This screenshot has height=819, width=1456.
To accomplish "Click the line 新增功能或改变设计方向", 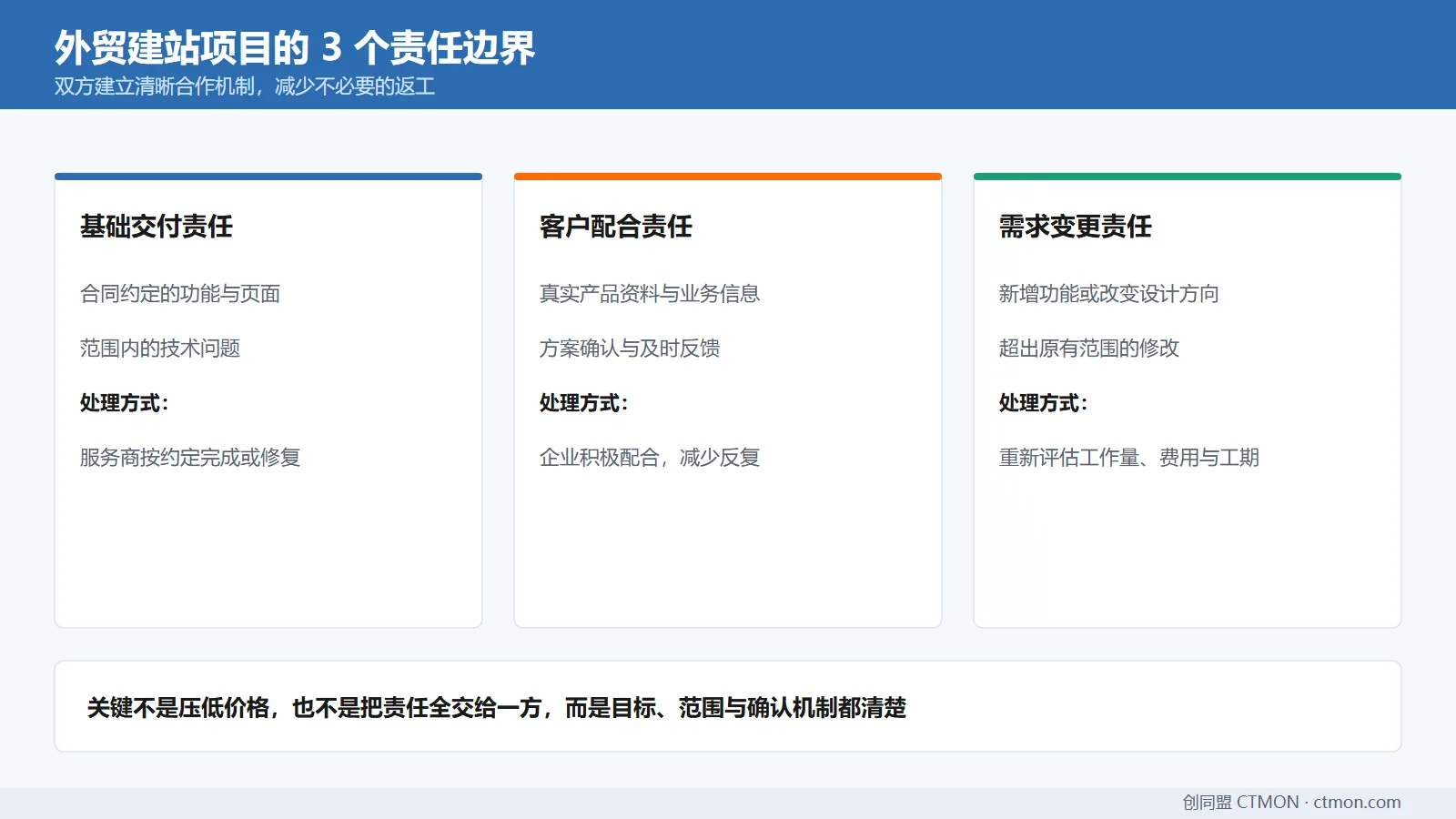I will coord(1109,294).
